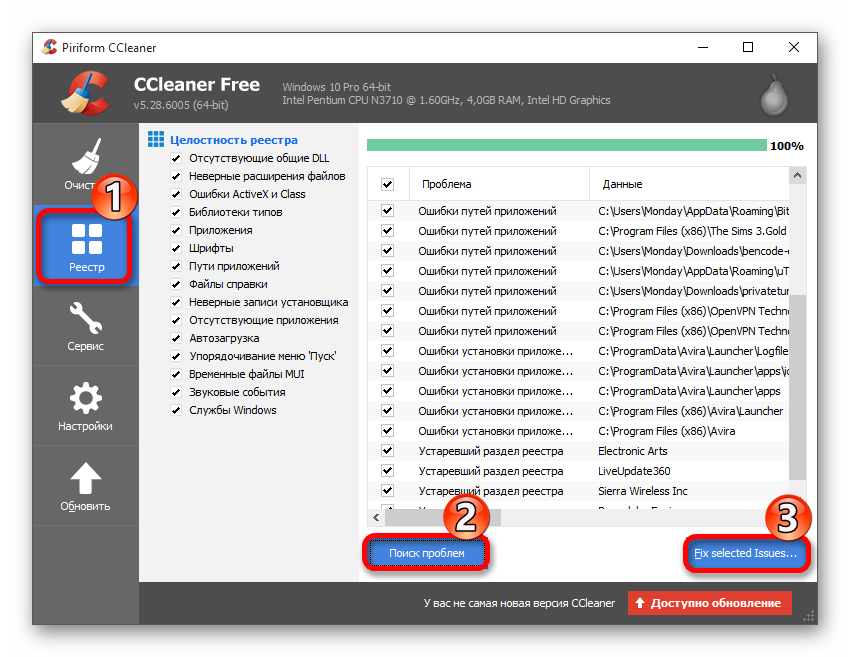Uncheck the Electronic Arts registry entry checkbox
The width and height of the screenshot is (850, 657).
(x=388, y=451)
